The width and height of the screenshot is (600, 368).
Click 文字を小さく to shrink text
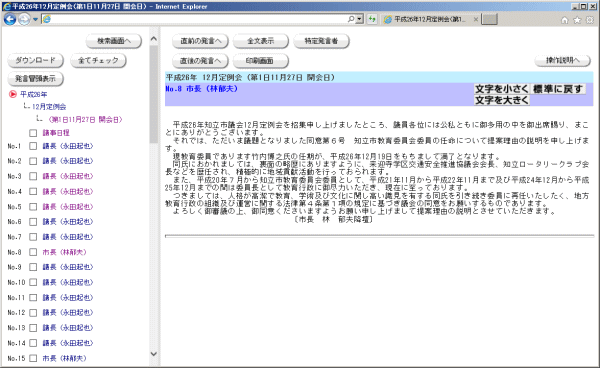coord(502,89)
